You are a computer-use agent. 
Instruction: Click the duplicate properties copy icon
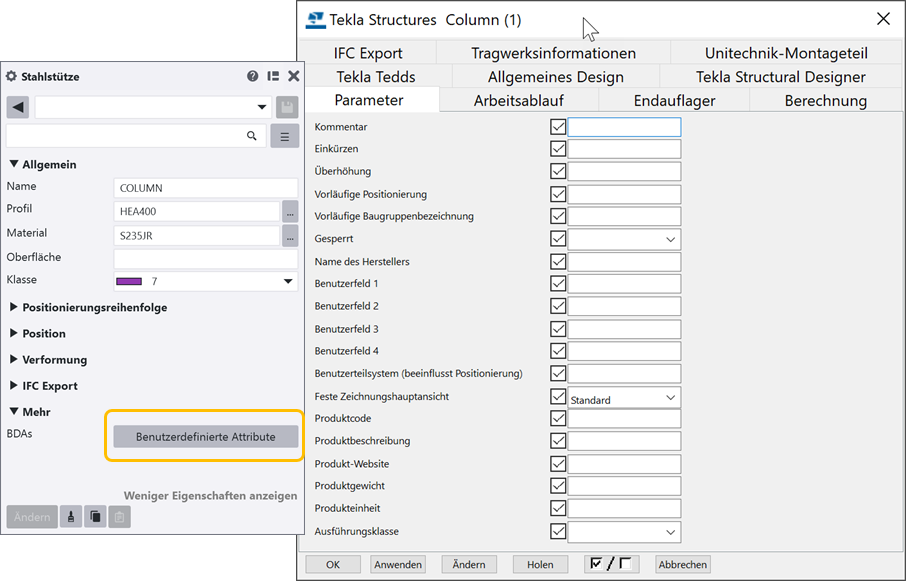pos(95,517)
